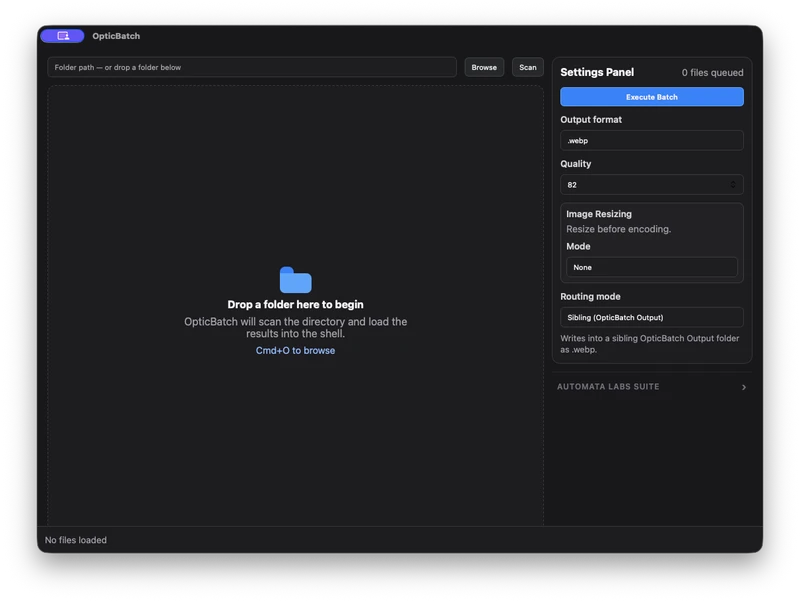Focus the folder path input field

coord(252,67)
